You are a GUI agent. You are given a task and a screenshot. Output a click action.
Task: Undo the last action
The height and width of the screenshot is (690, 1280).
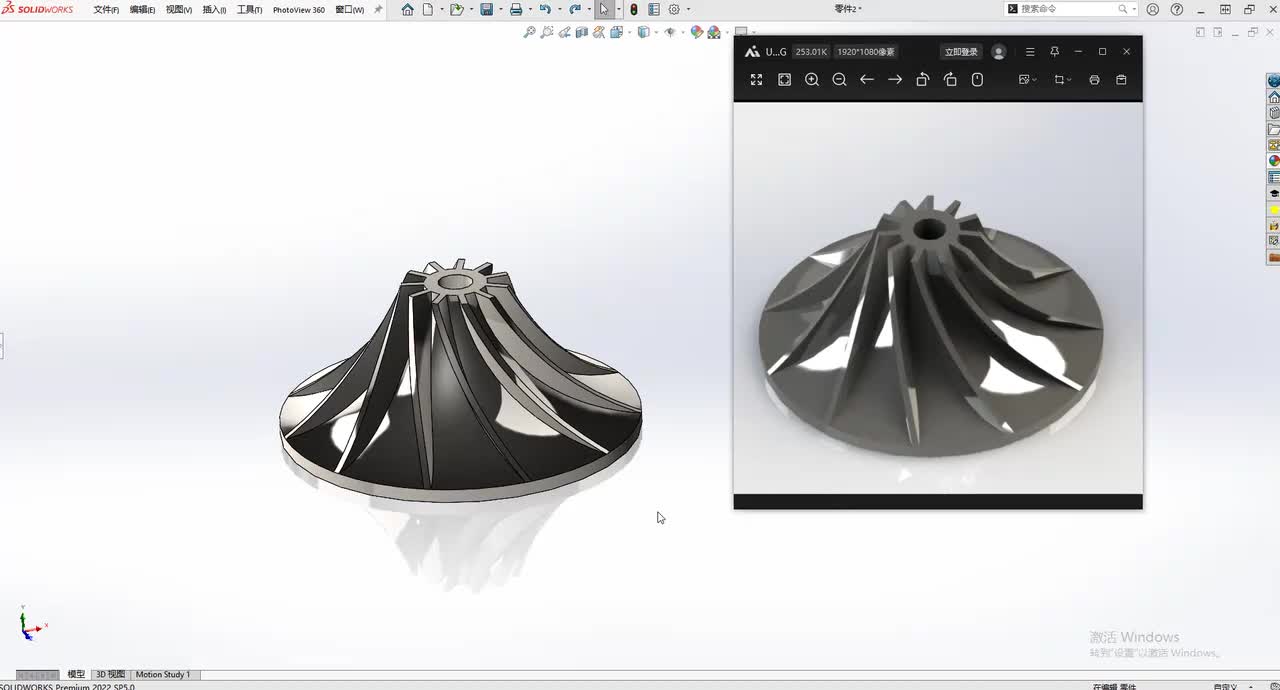545,10
